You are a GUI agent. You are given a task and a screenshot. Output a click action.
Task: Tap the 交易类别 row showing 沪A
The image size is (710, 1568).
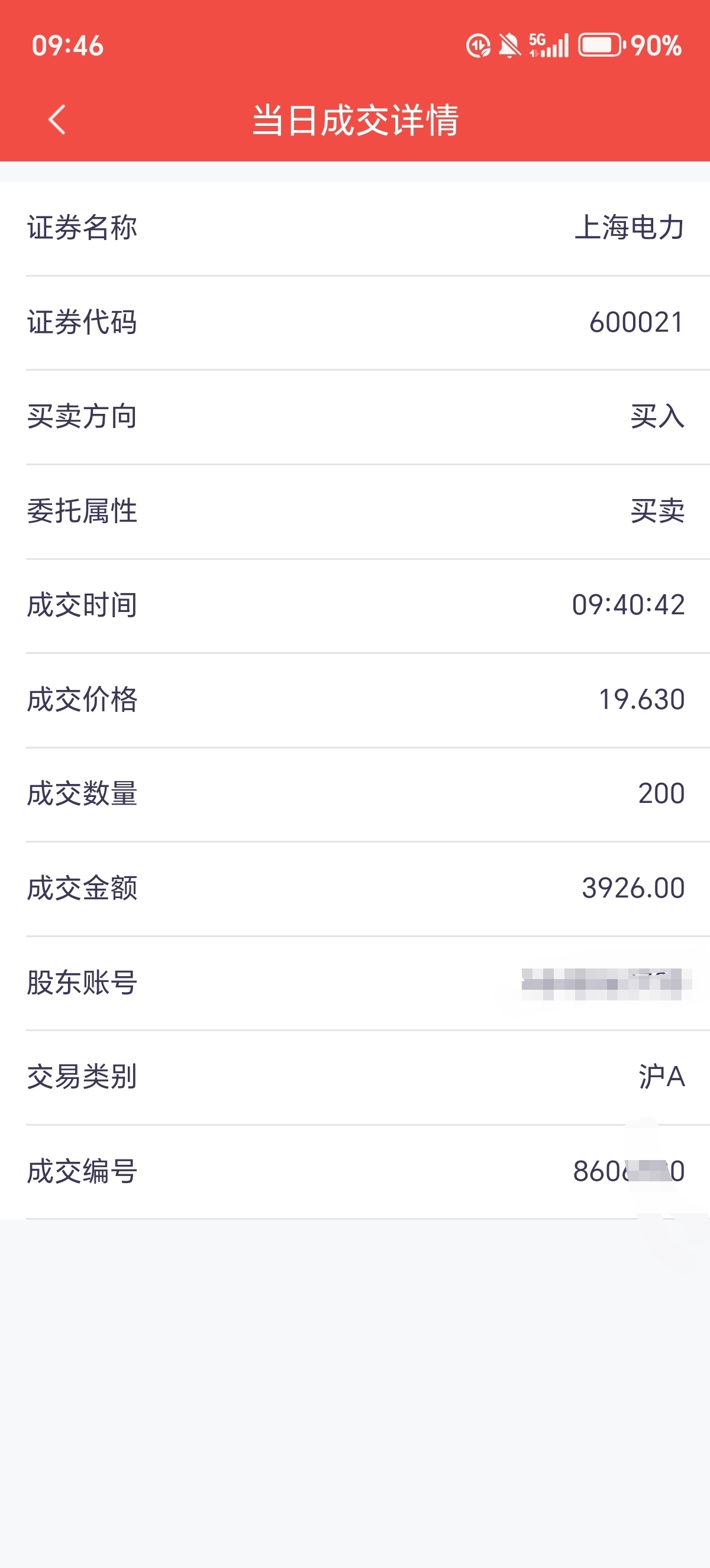coord(355,1077)
